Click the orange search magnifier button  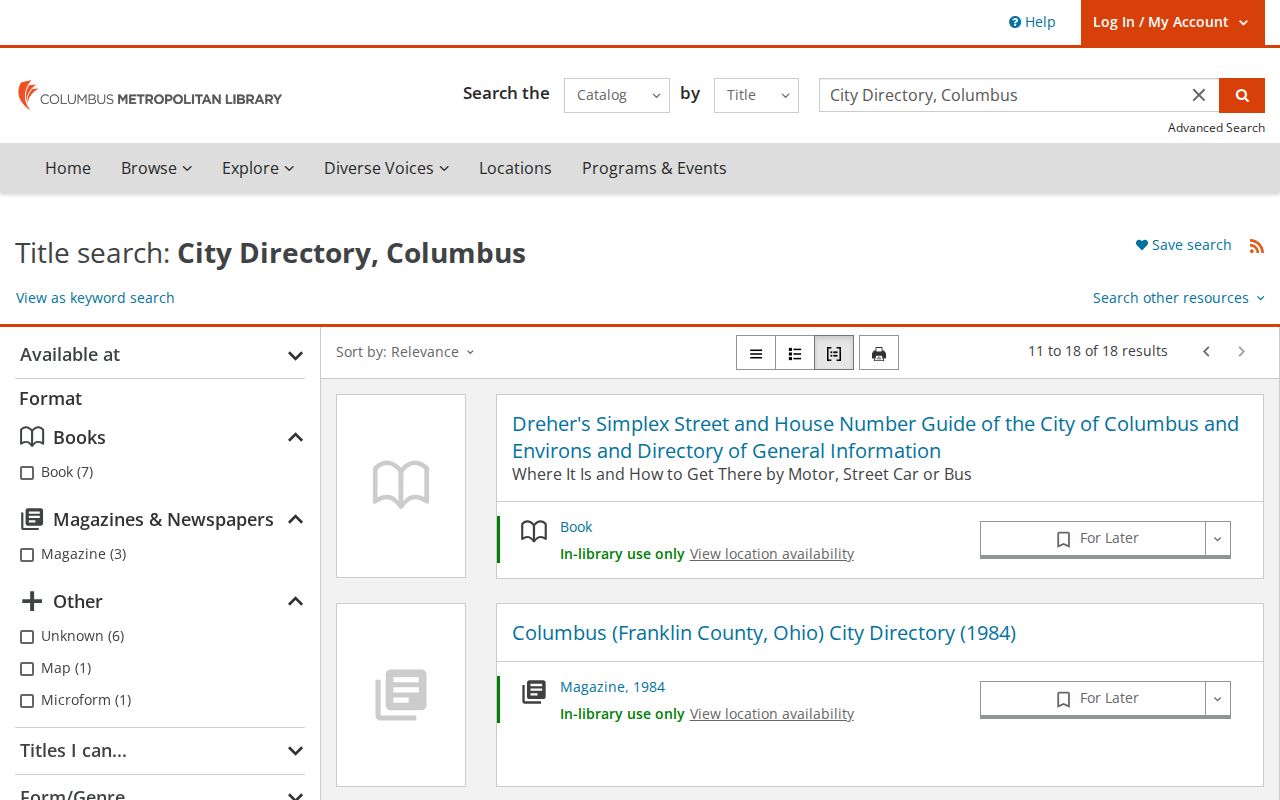click(1242, 95)
